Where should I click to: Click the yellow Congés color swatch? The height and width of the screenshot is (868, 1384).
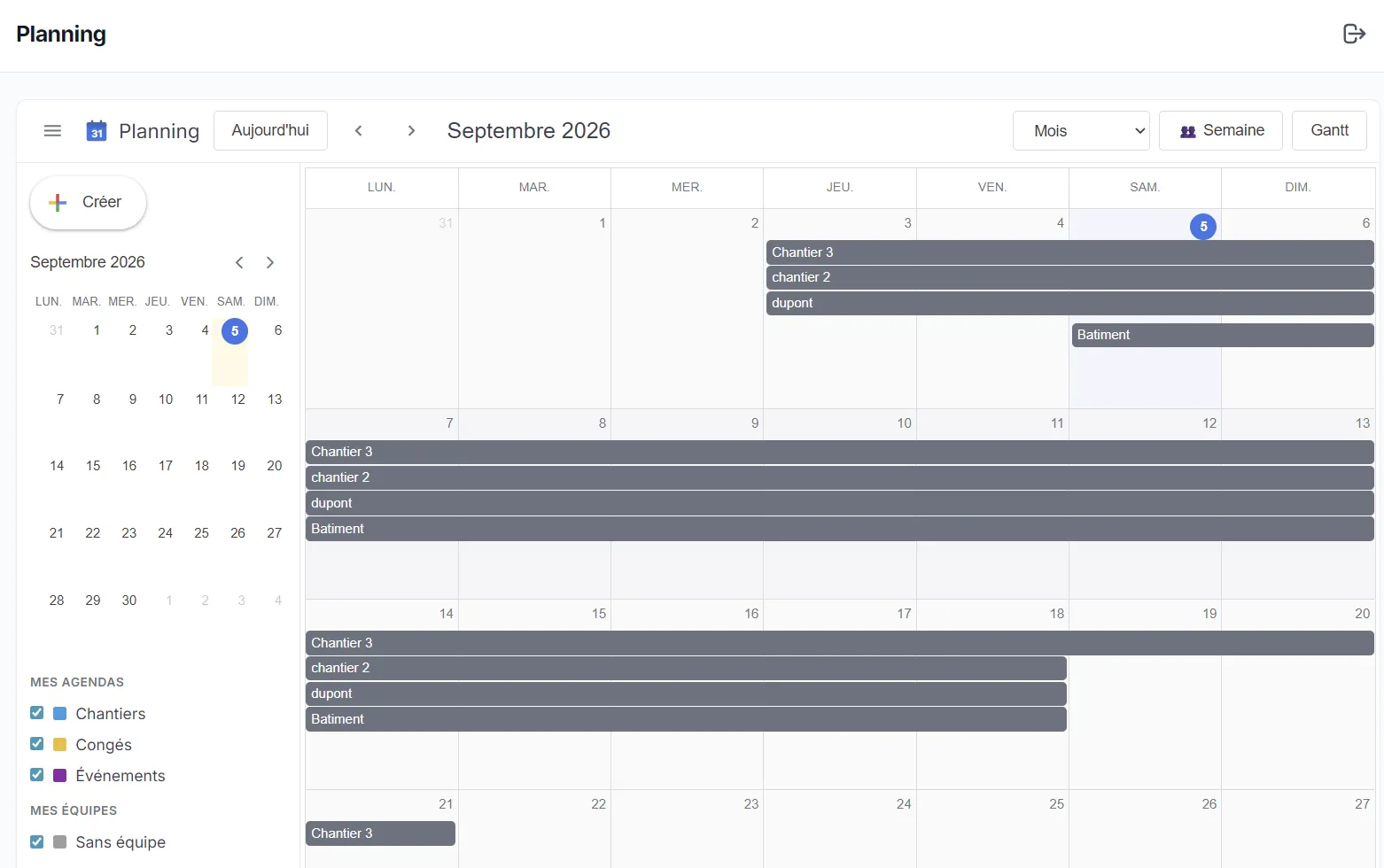(60, 744)
